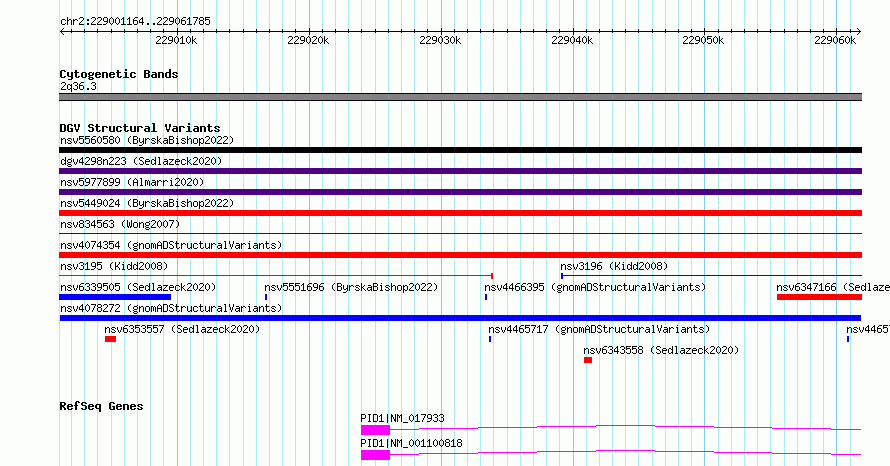The image size is (890, 466).
Task: Click the small blue nsv4465717 marker
Action: (x=490, y=339)
